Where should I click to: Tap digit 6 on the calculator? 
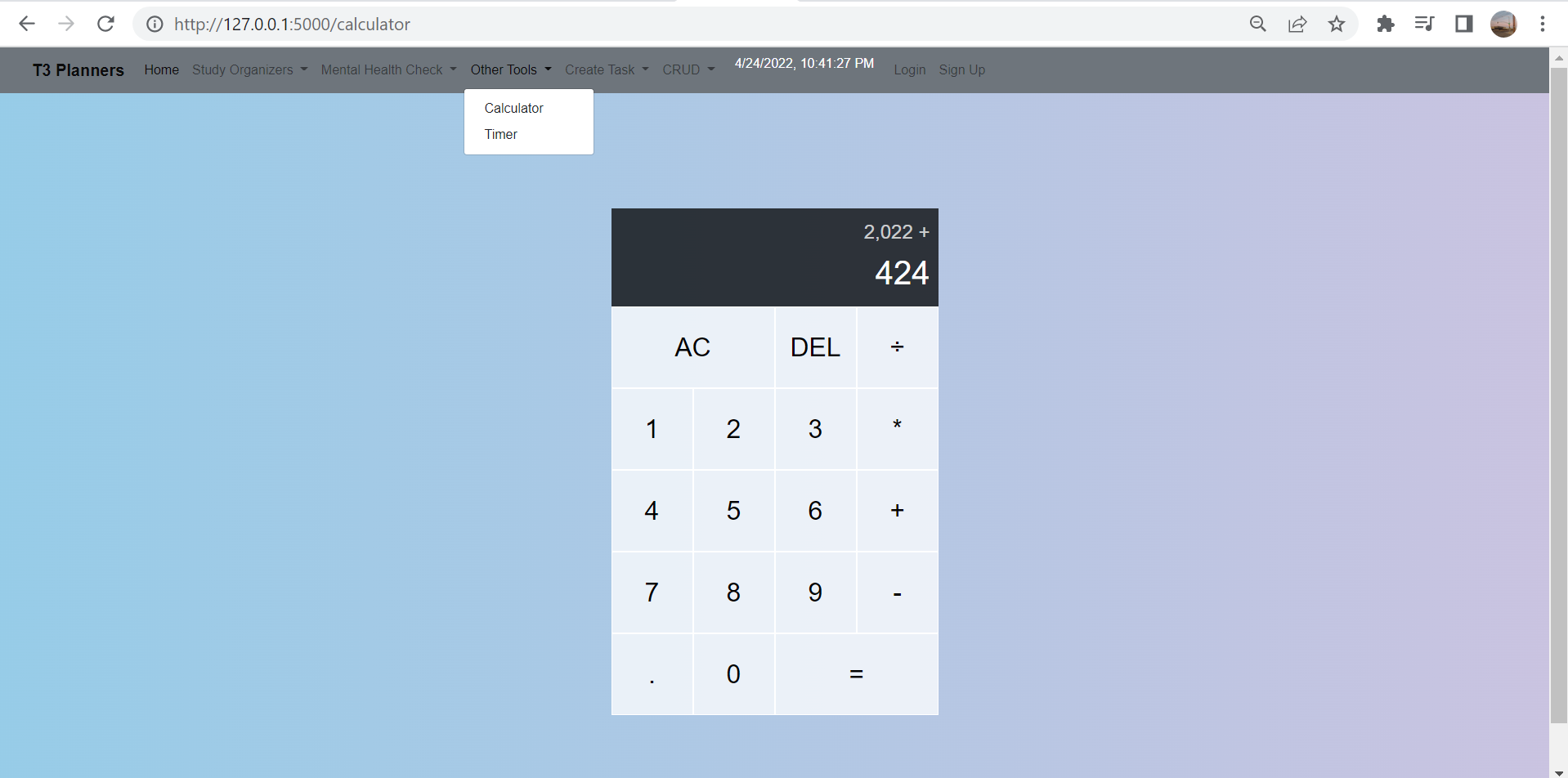[x=815, y=511]
